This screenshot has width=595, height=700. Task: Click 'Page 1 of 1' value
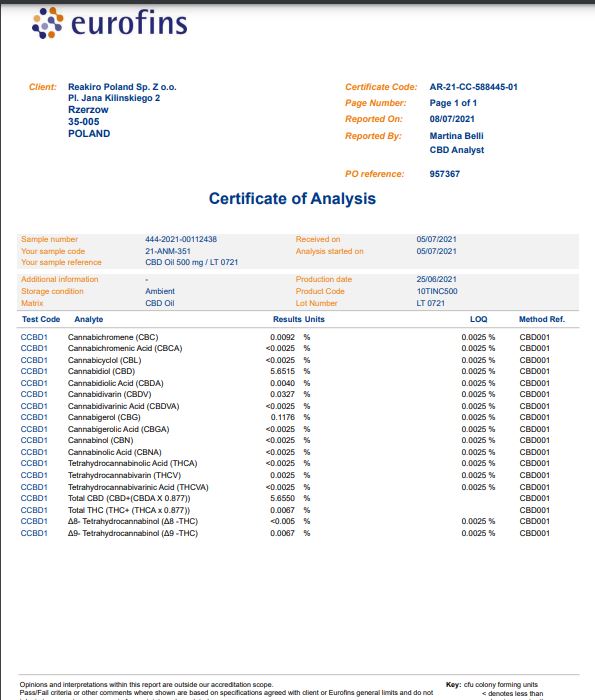(x=453, y=103)
